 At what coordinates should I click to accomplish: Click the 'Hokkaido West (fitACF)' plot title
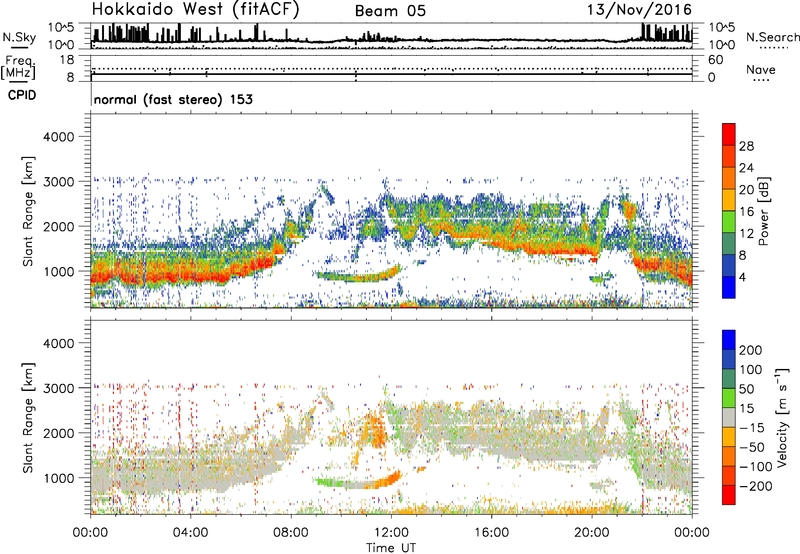(x=195, y=10)
